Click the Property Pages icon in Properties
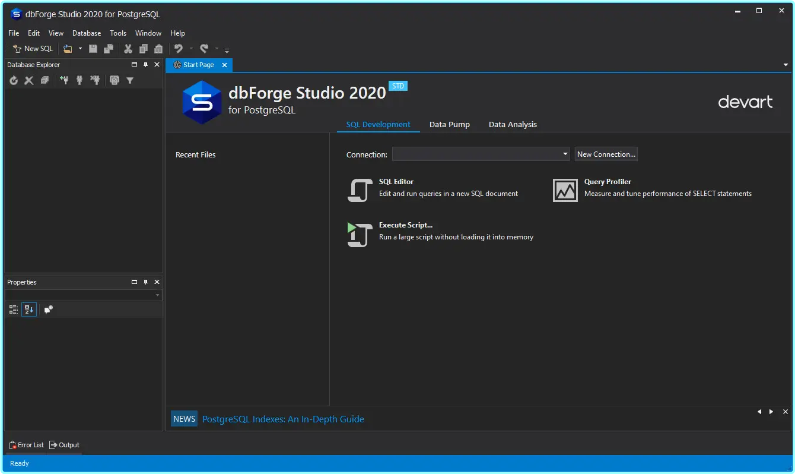The image size is (795, 474). (48, 309)
